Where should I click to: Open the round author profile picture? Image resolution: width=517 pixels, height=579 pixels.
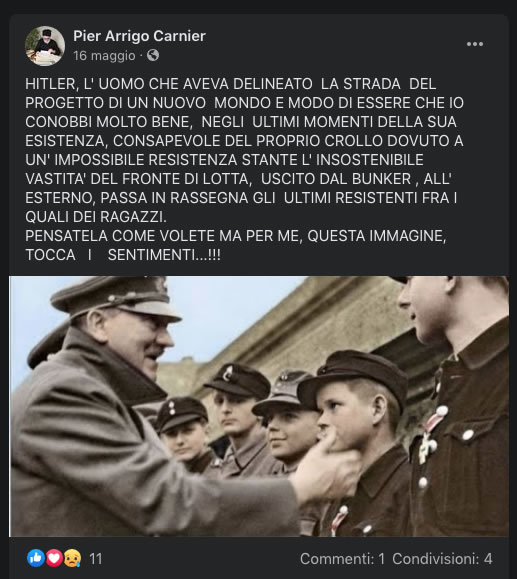(x=45, y=46)
